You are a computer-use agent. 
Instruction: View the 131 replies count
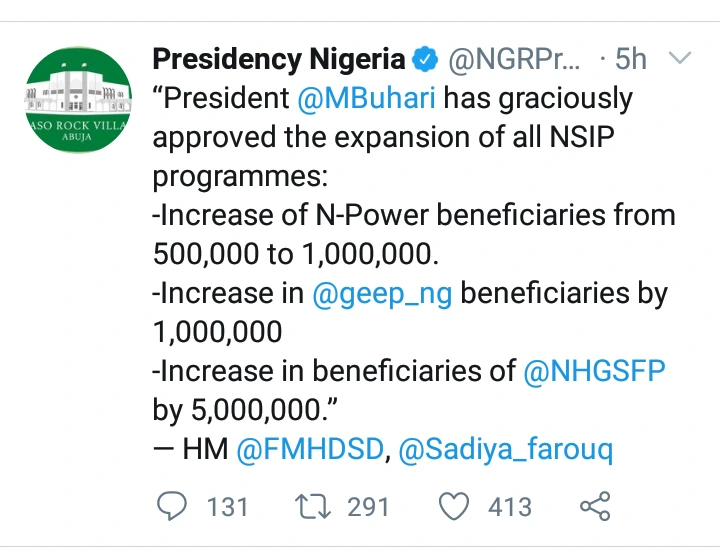[227, 507]
